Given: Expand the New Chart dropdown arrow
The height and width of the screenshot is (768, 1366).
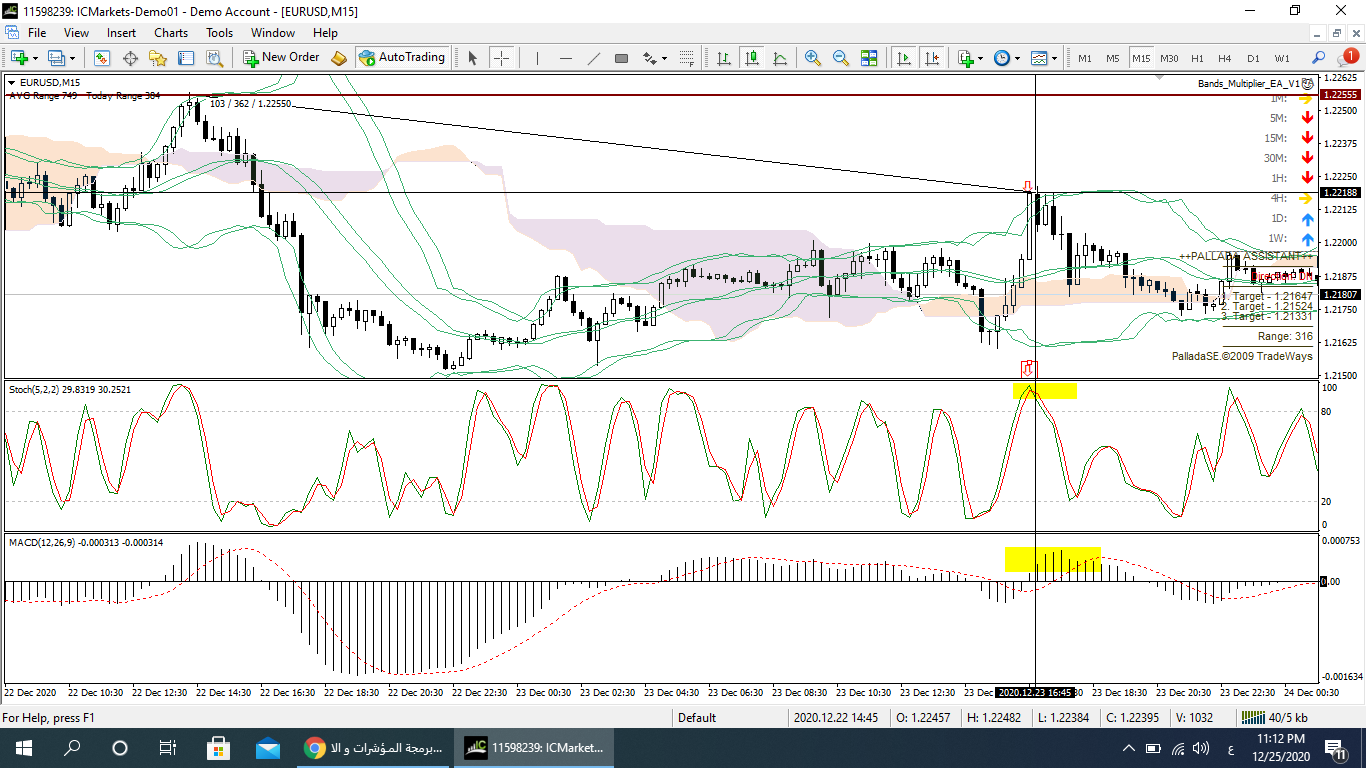Looking at the screenshot, I should 37,58.
